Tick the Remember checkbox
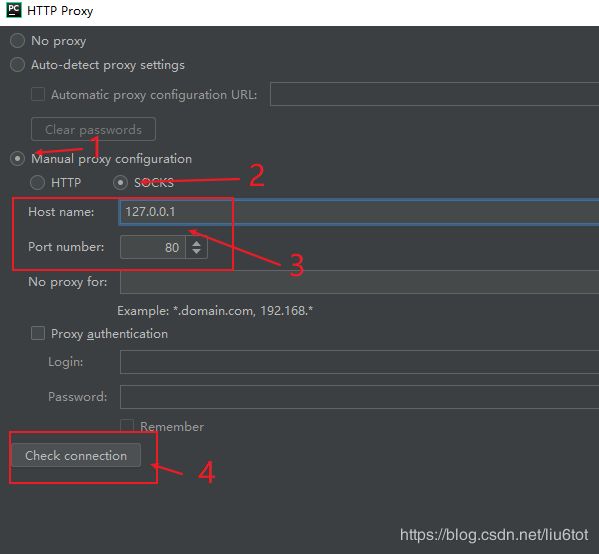Viewport: 599px width, 554px height. pos(127,426)
